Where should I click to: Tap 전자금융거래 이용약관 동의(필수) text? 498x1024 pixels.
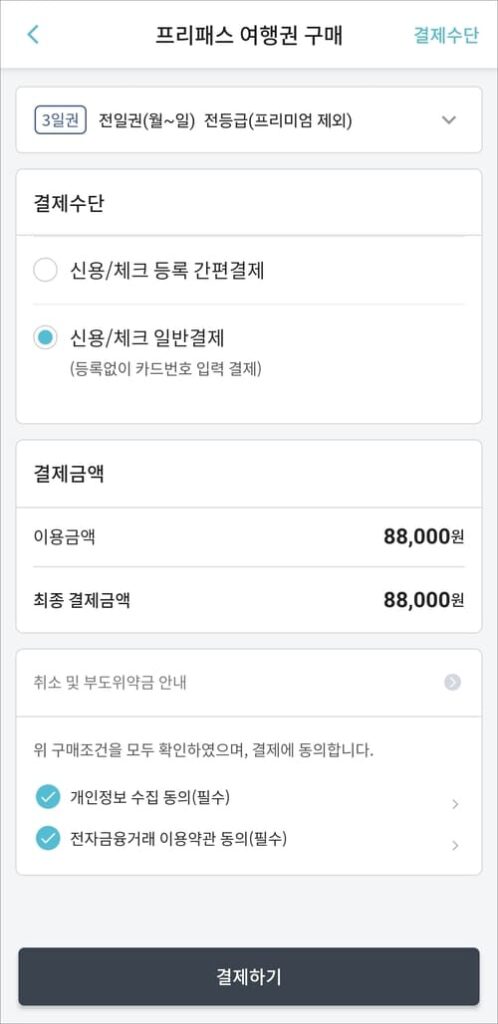coord(178,838)
